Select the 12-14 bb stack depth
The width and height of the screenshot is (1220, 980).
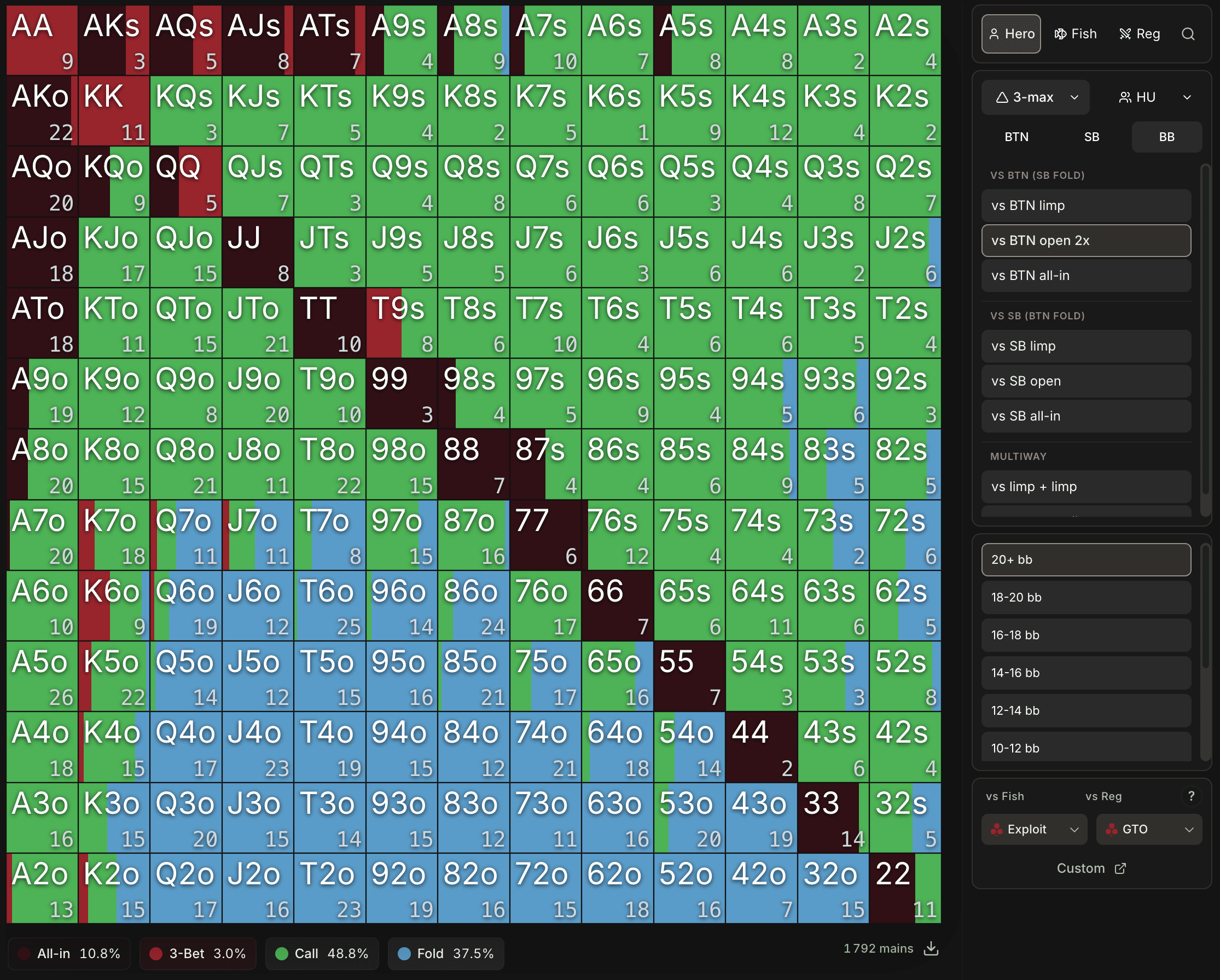pyautogui.click(x=1086, y=711)
